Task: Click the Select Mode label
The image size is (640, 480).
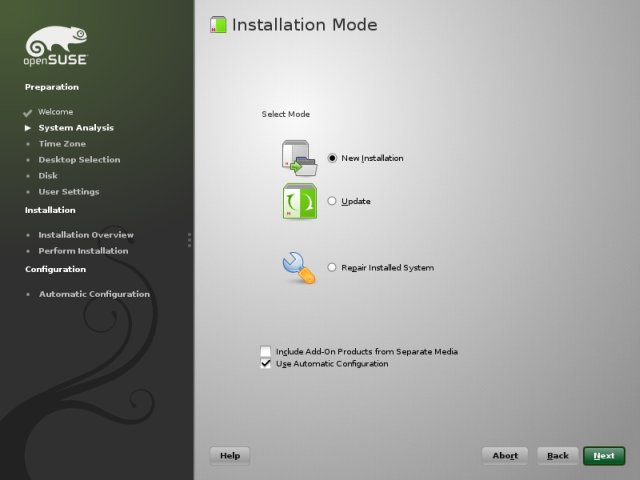Action: pos(286,114)
